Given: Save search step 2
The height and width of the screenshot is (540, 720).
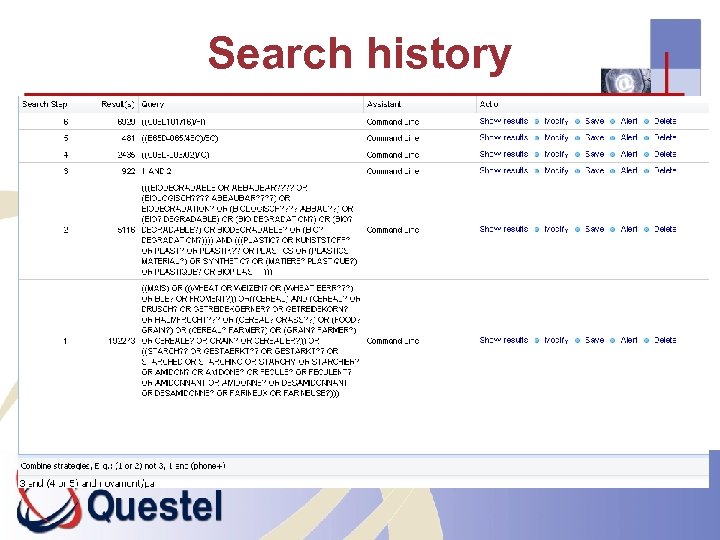Looking at the screenshot, I should click(x=595, y=229).
